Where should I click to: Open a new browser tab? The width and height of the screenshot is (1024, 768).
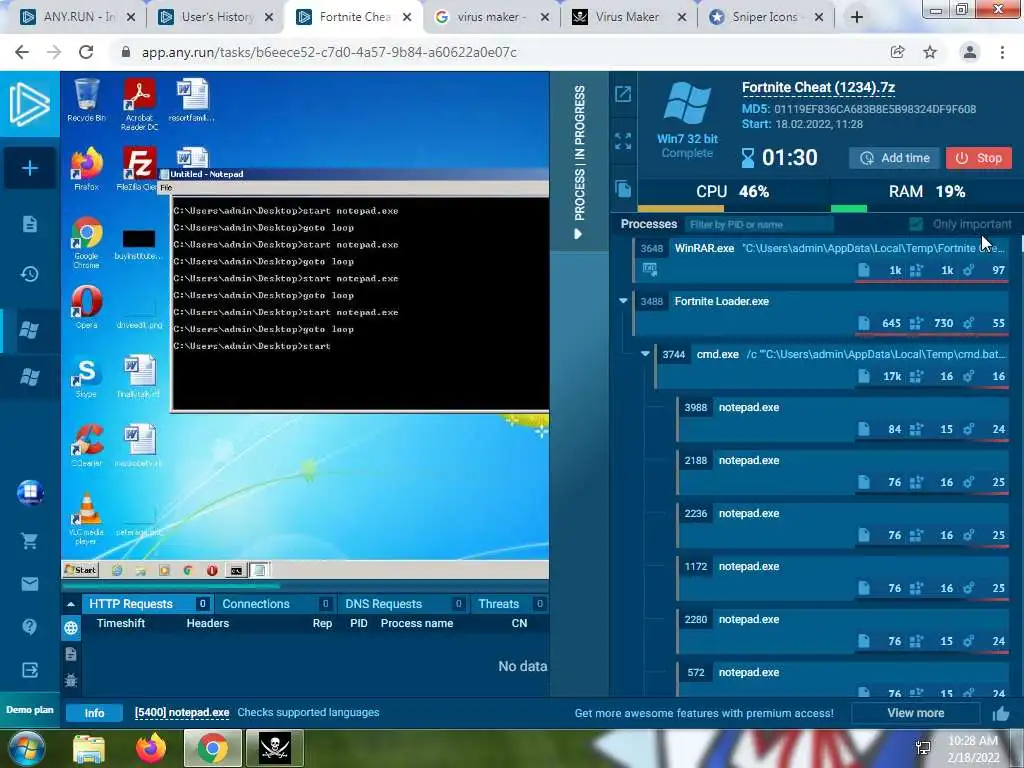tap(857, 17)
